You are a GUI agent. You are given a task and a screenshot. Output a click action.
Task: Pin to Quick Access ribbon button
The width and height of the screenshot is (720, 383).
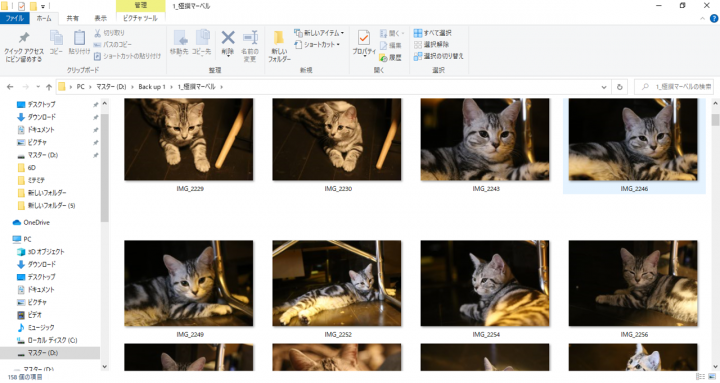click(24, 47)
